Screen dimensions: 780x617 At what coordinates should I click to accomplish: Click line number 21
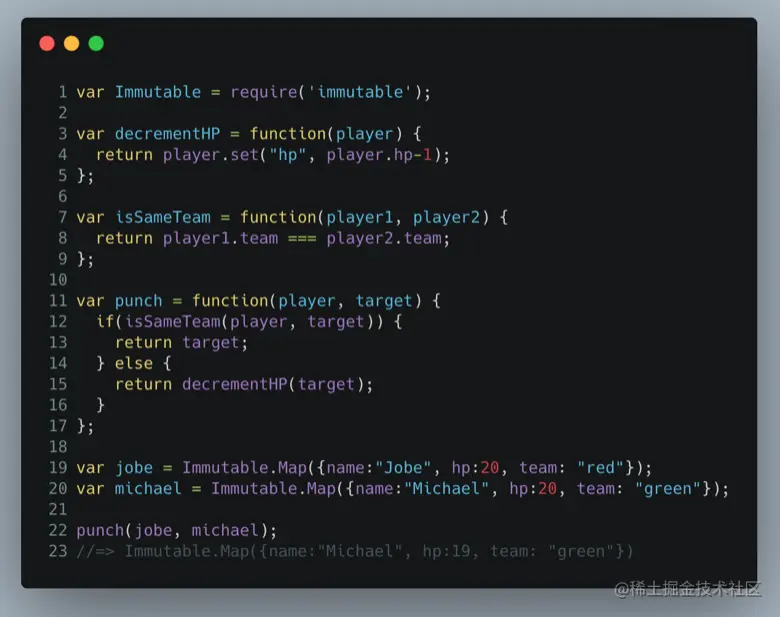[58, 510]
